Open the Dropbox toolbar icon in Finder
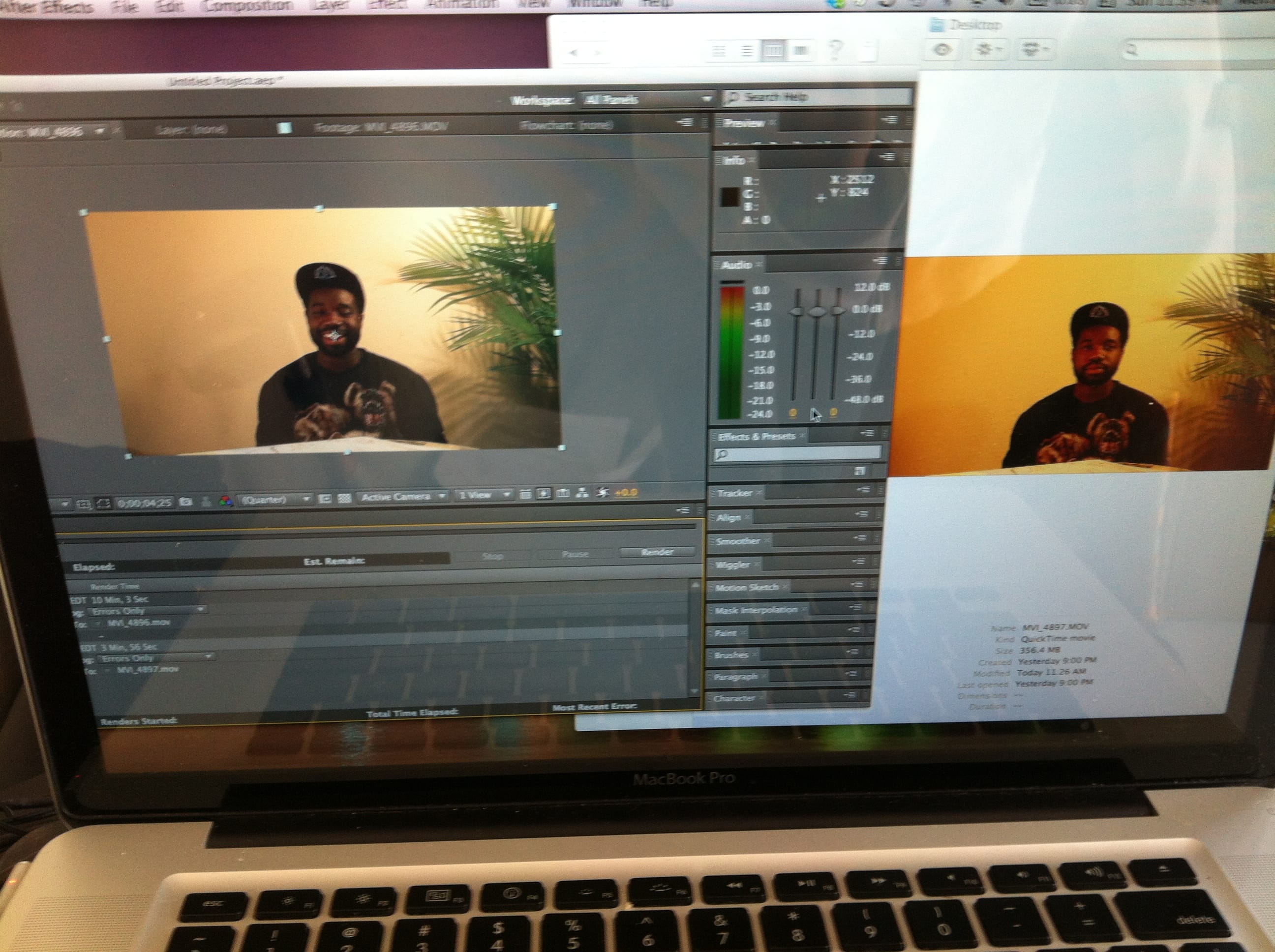This screenshot has width=1275, height=952. 1034,50
